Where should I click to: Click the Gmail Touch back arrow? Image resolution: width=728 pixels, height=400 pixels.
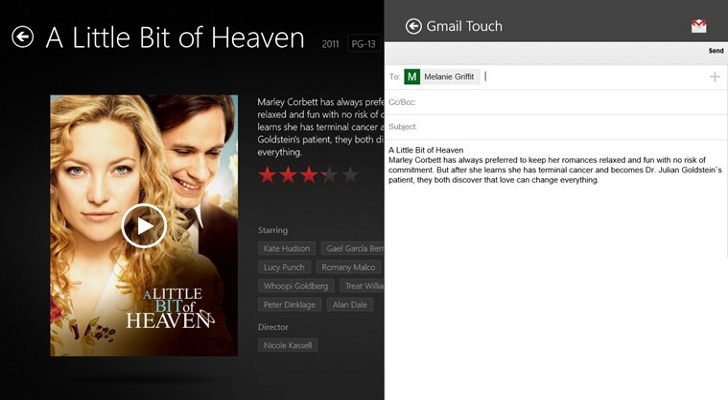(x=413, y=26)
